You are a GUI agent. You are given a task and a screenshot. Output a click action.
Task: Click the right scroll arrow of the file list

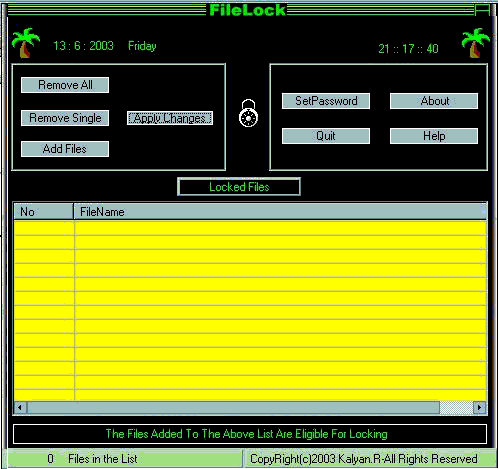tap(479, 407)
